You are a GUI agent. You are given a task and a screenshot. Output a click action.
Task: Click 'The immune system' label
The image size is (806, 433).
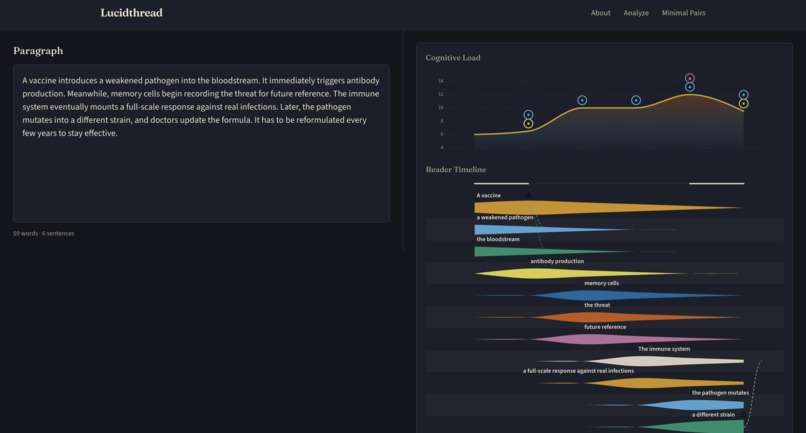click(x=664, y=349)
